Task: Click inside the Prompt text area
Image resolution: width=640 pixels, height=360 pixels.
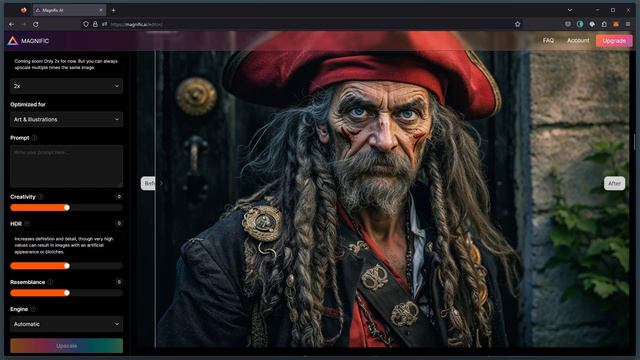Action: (x=67, y=166)
